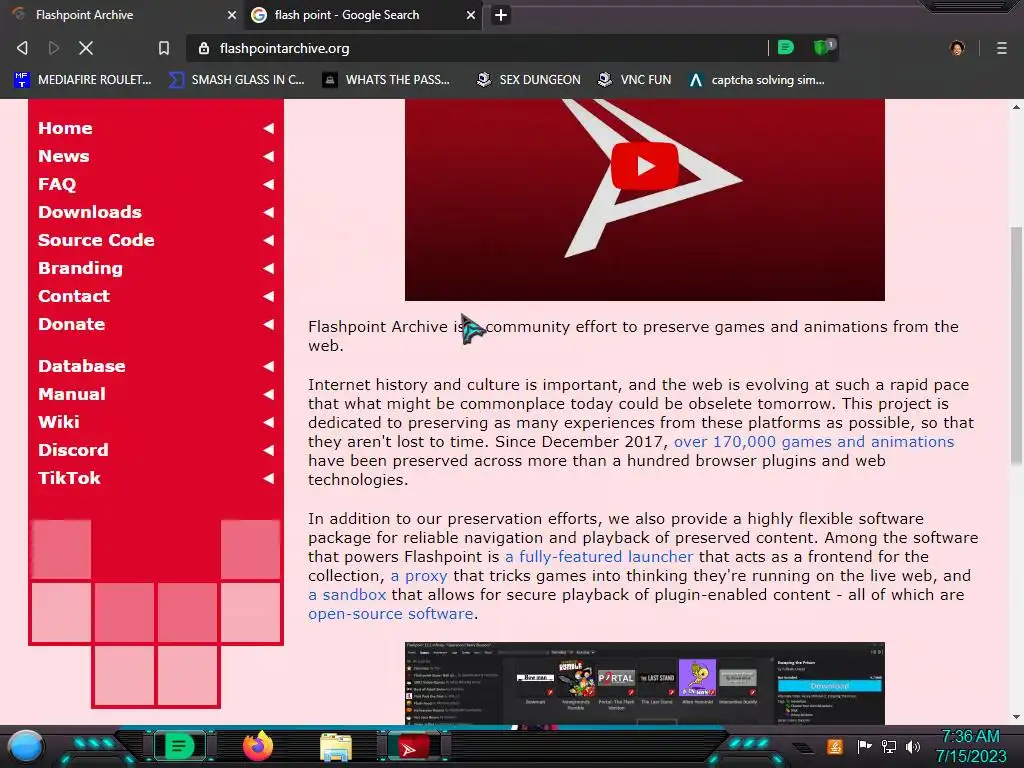This screenshot has width=1024, height=768.
Task: Switch to the Flashpoint Archive tab
Action: pos(122,15)
